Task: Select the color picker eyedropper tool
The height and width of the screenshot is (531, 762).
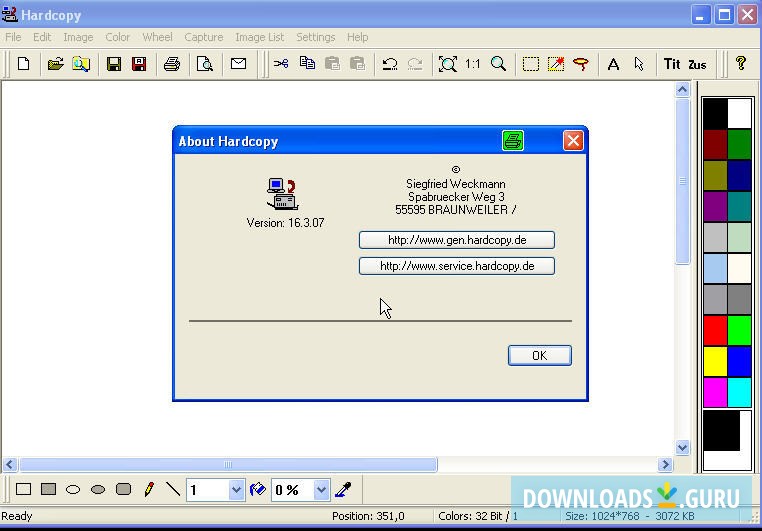Action: pos(343,489)
